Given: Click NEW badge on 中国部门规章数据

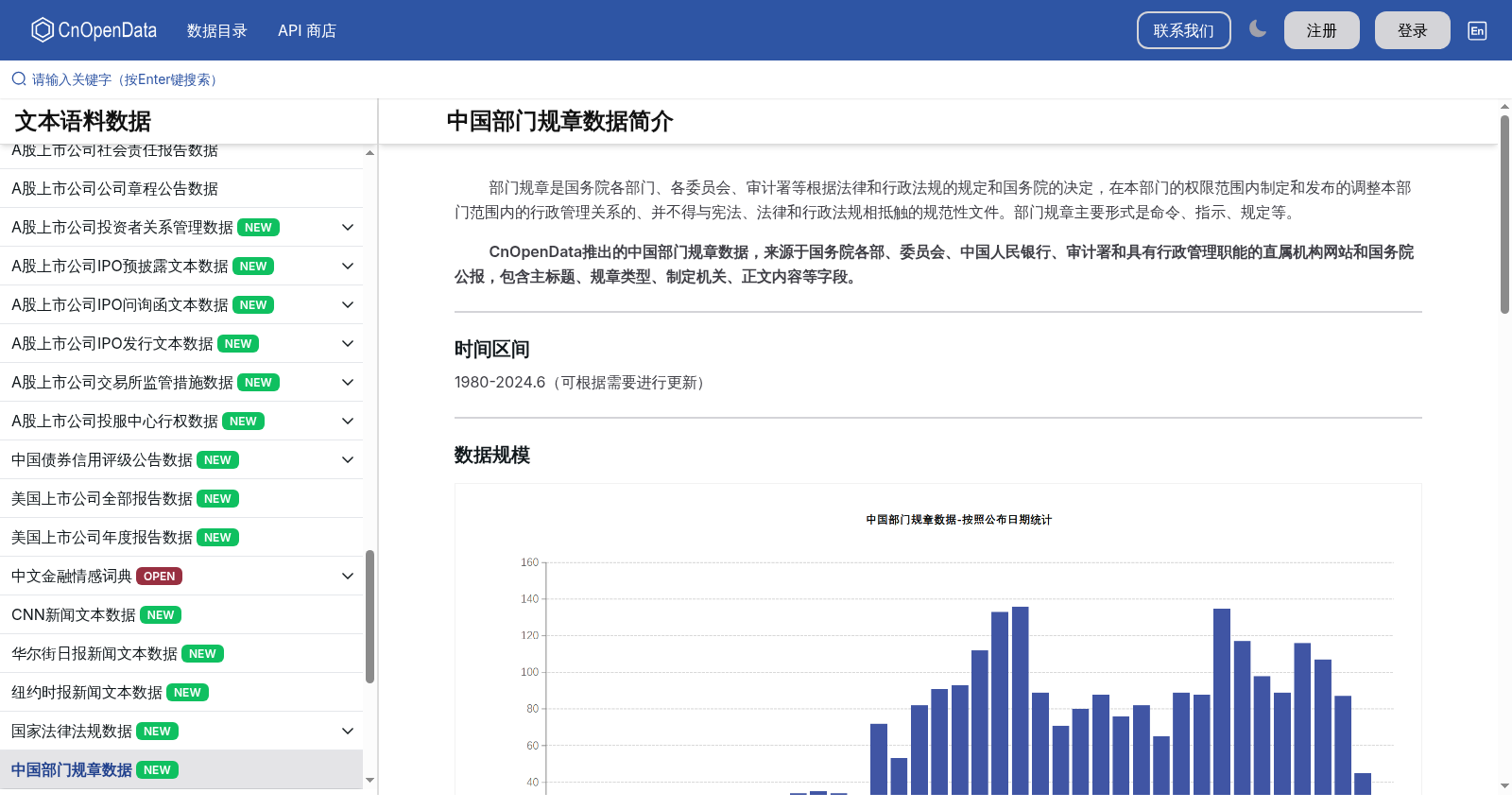Looking at the screenshot, I should [x=157, y=770].
